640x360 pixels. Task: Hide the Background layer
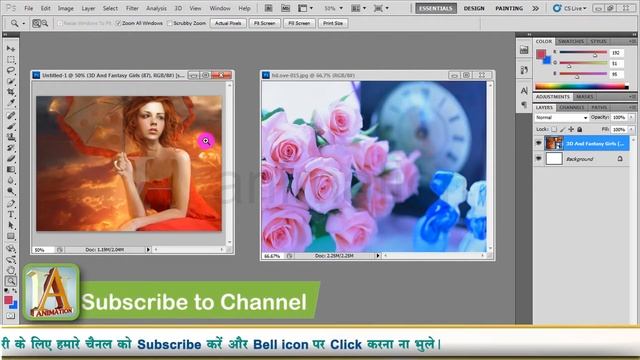point(539,158)
